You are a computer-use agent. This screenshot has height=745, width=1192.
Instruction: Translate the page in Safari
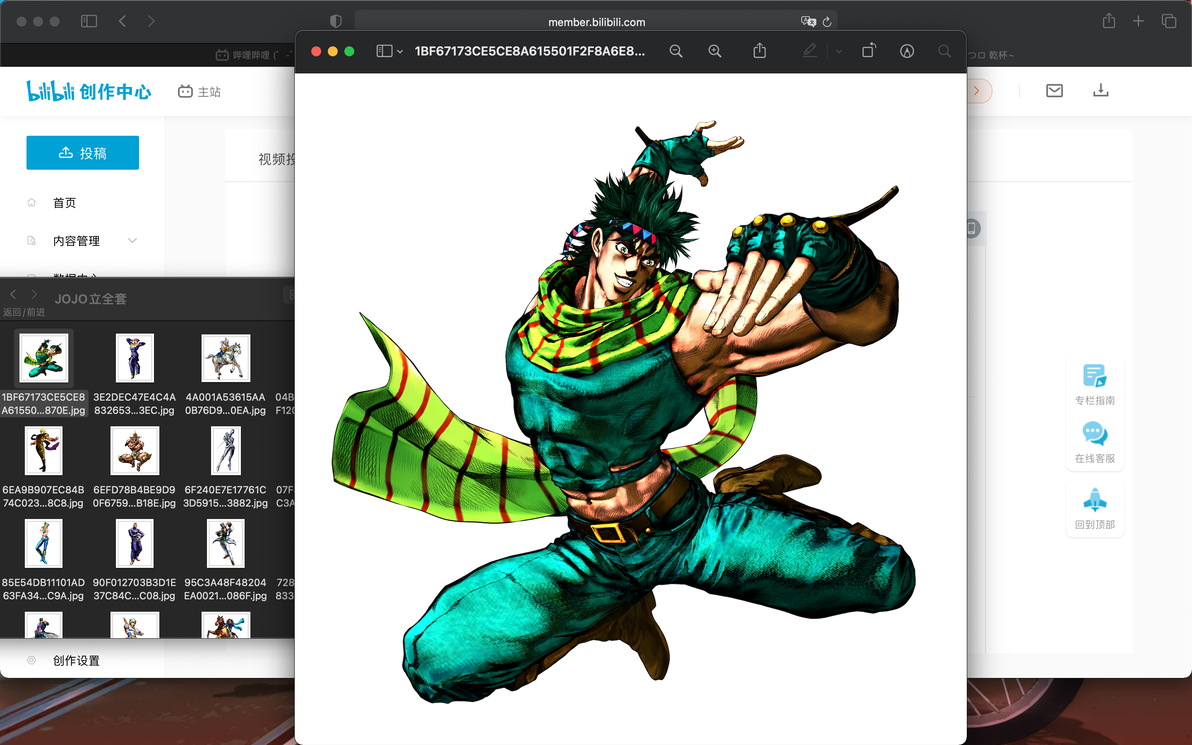coord(808,22)
